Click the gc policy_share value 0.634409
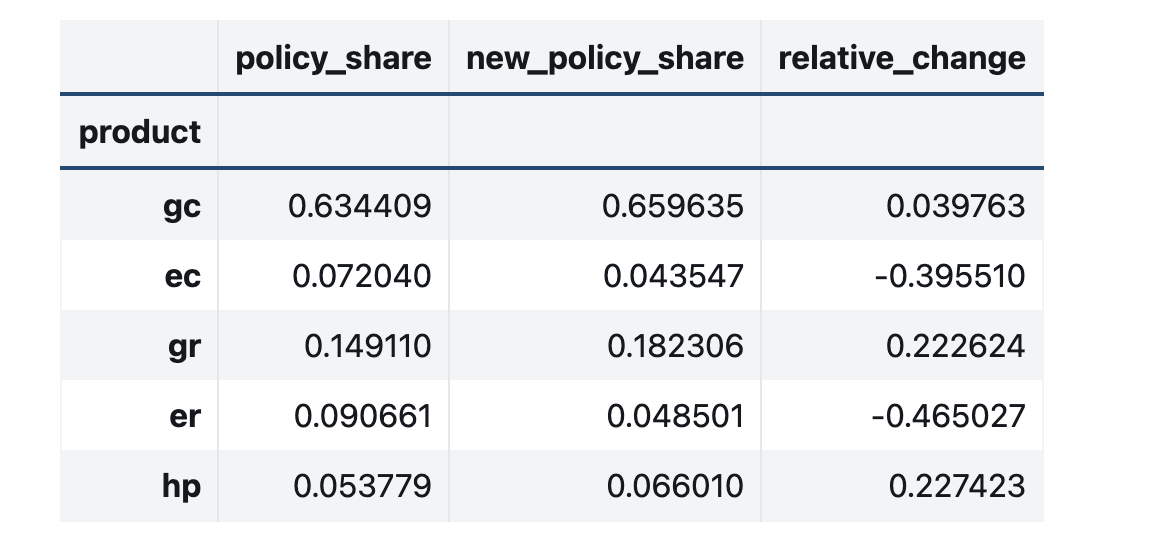The height and width of the screenshot is (544, 1152). [x=360, y=206]
